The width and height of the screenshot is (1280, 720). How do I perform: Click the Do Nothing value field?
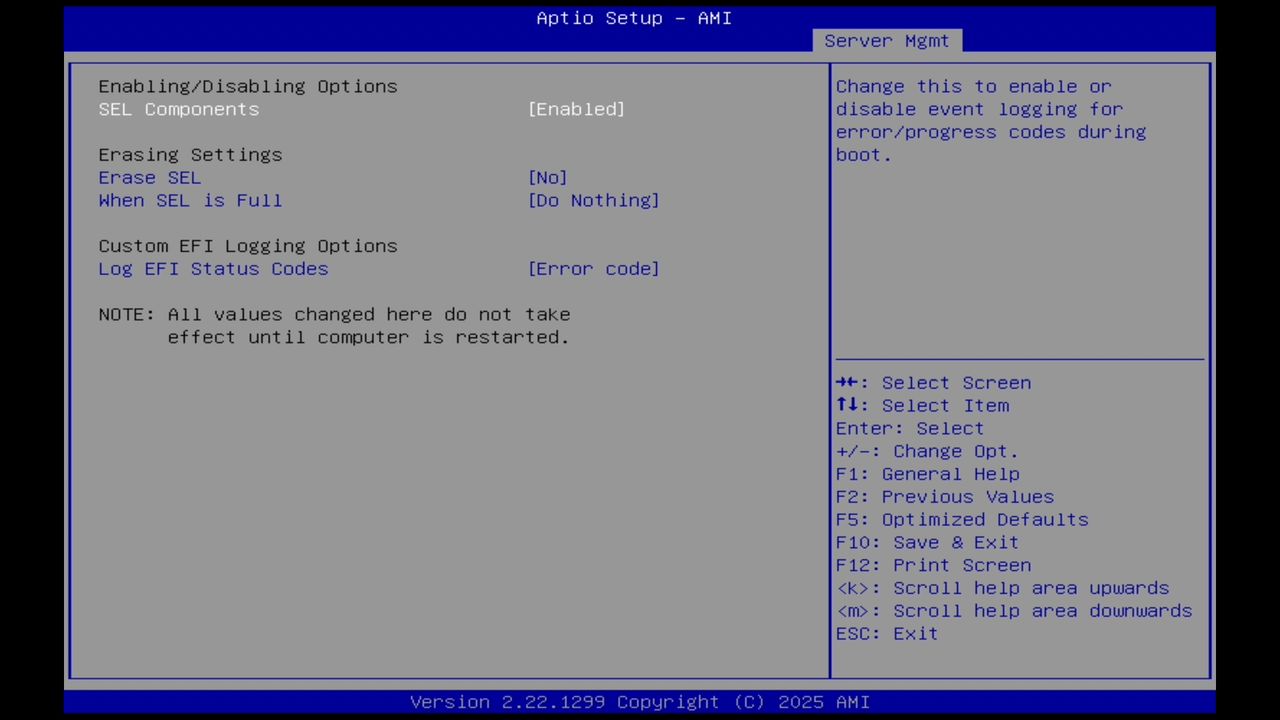tap(594, 200)
